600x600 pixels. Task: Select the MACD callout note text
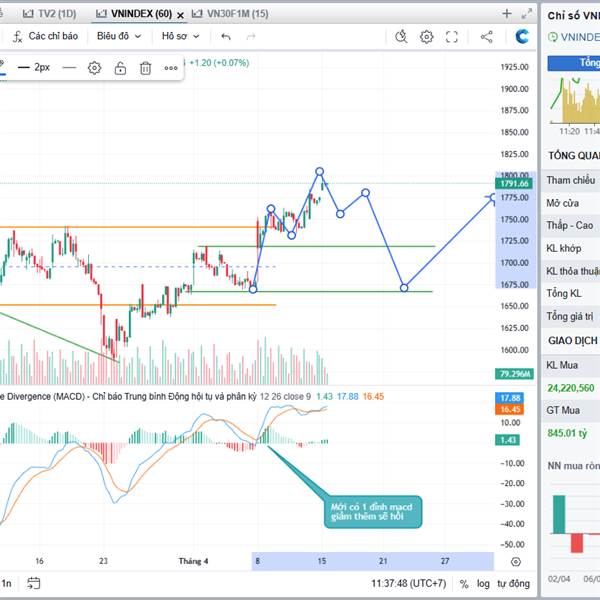pos(372,512)
